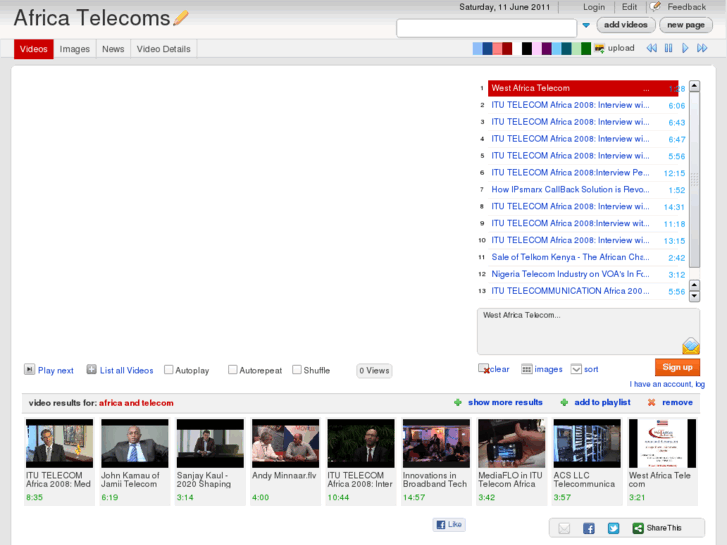Click the remove link
Screen dimensions: 727x545
point(677,403)
